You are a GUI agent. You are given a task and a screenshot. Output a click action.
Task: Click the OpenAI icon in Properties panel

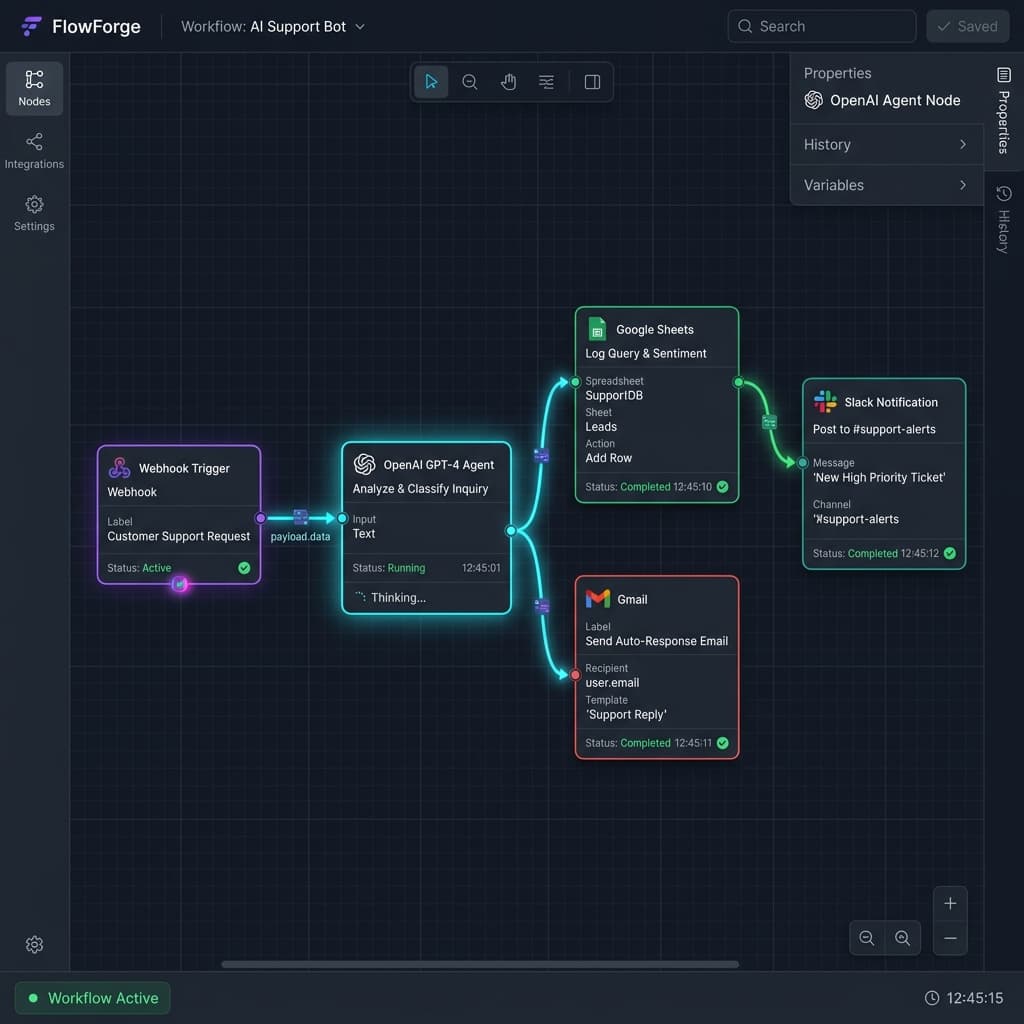pyautogui.click(x=814, y=100)
